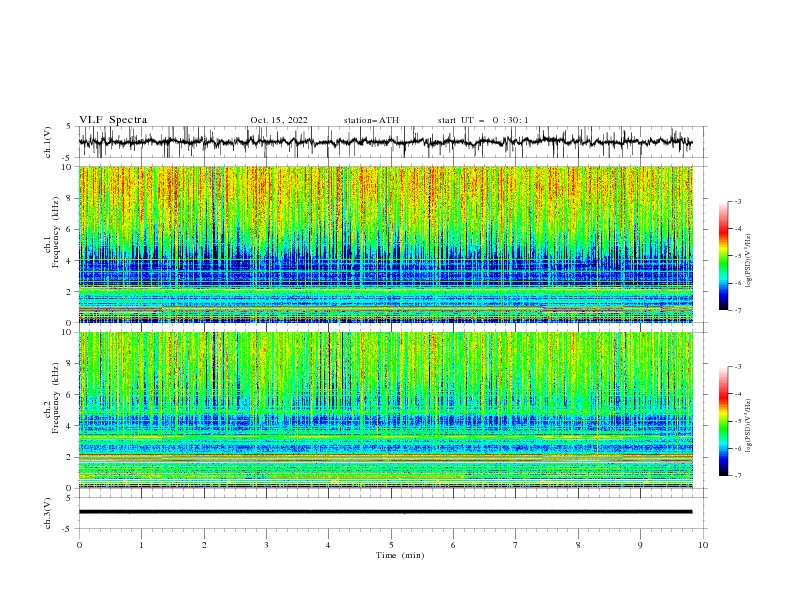Click the ch.2 frequency tick label "2"
The width and height of the screenshot is (792, 612).
point(70,457)
